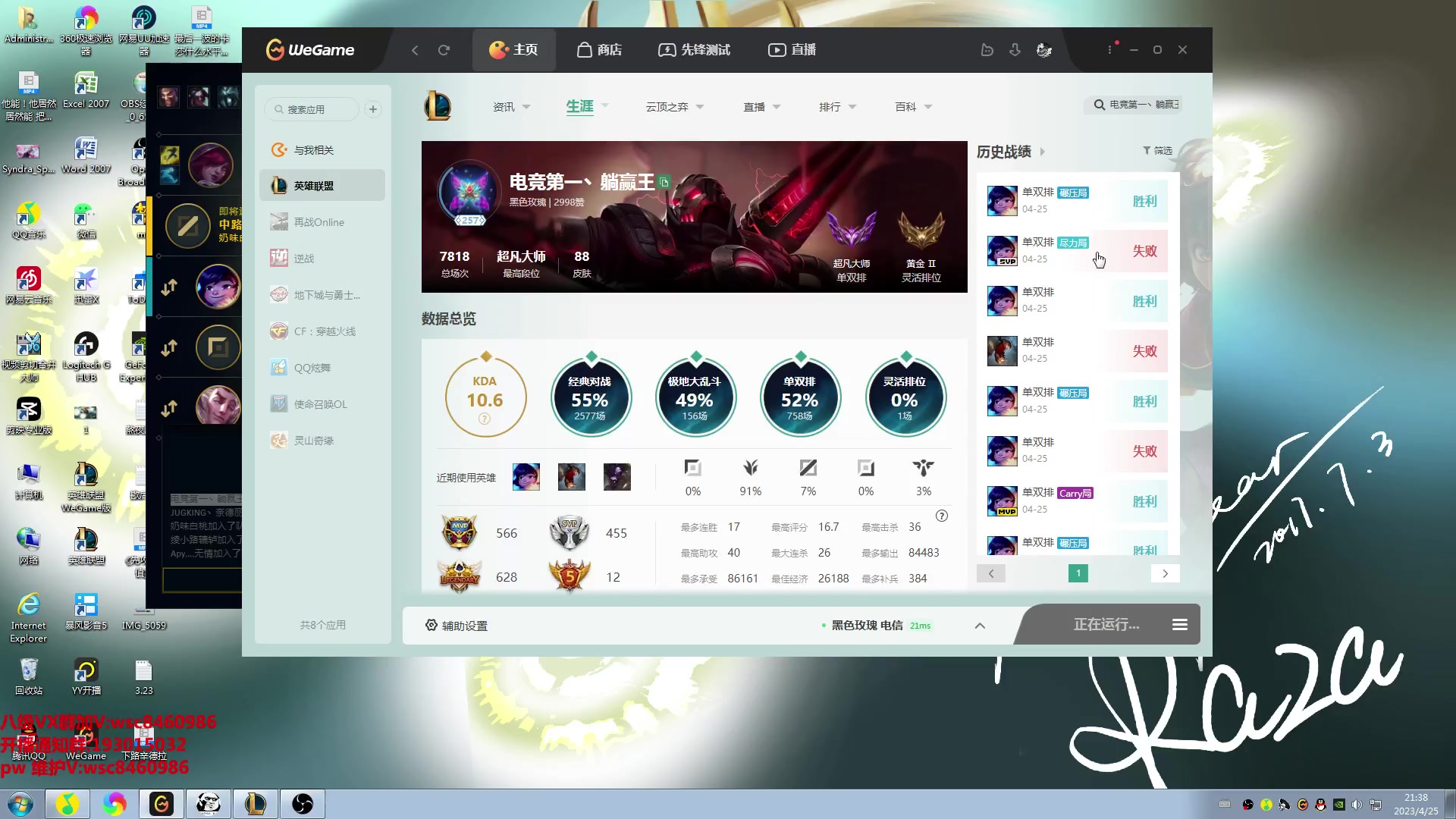Viewport: 1456px width, 819px height.
Task: Select the 极地大乱斗 49% circle
Action: (695, 397)
